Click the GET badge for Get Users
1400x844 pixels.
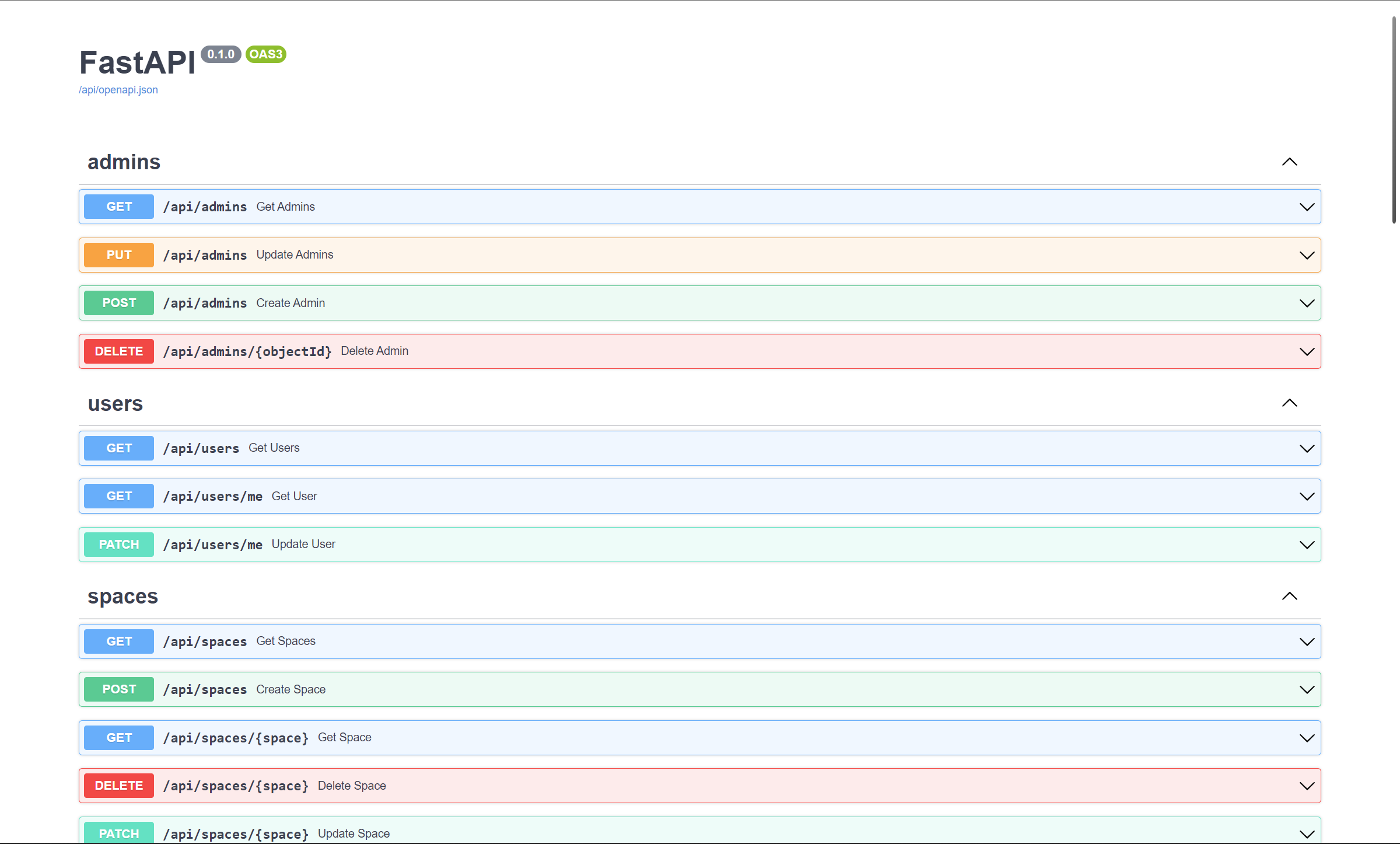[119, 448]
